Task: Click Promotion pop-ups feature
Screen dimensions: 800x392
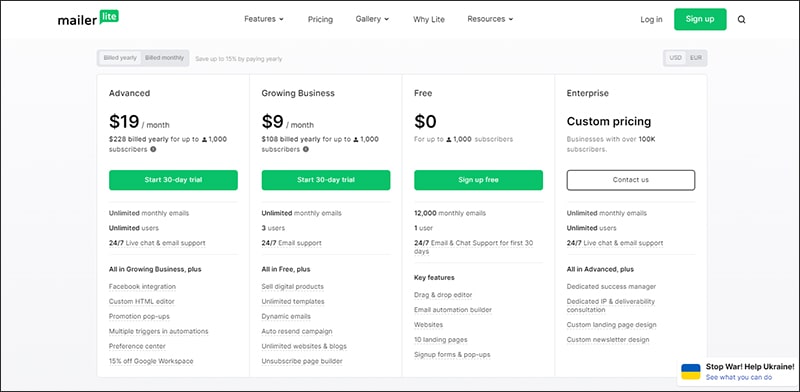Action: 139,316
